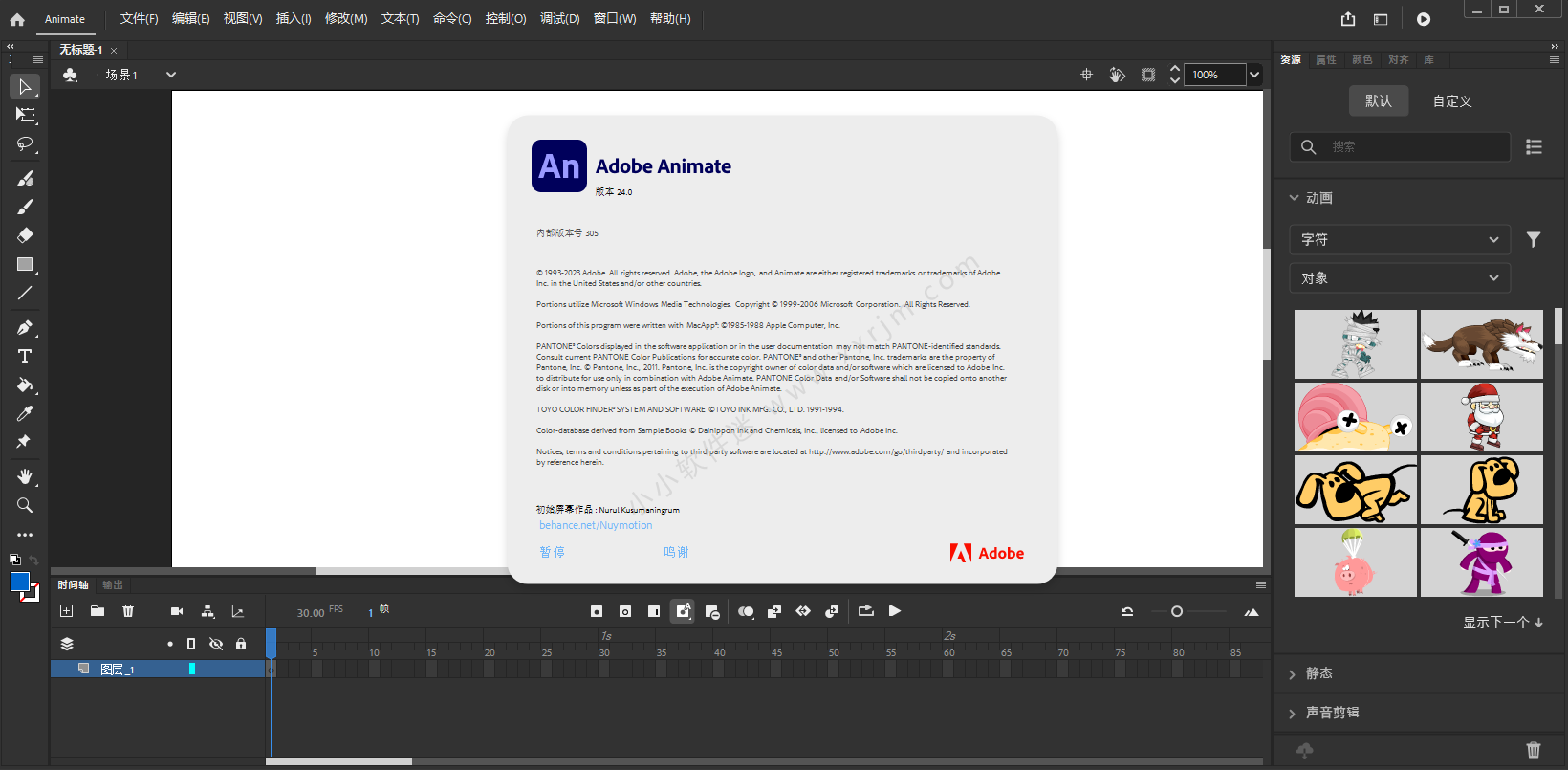Click the 自定义 button
Screen dimensions: 1568x770
pos(1452,100)
